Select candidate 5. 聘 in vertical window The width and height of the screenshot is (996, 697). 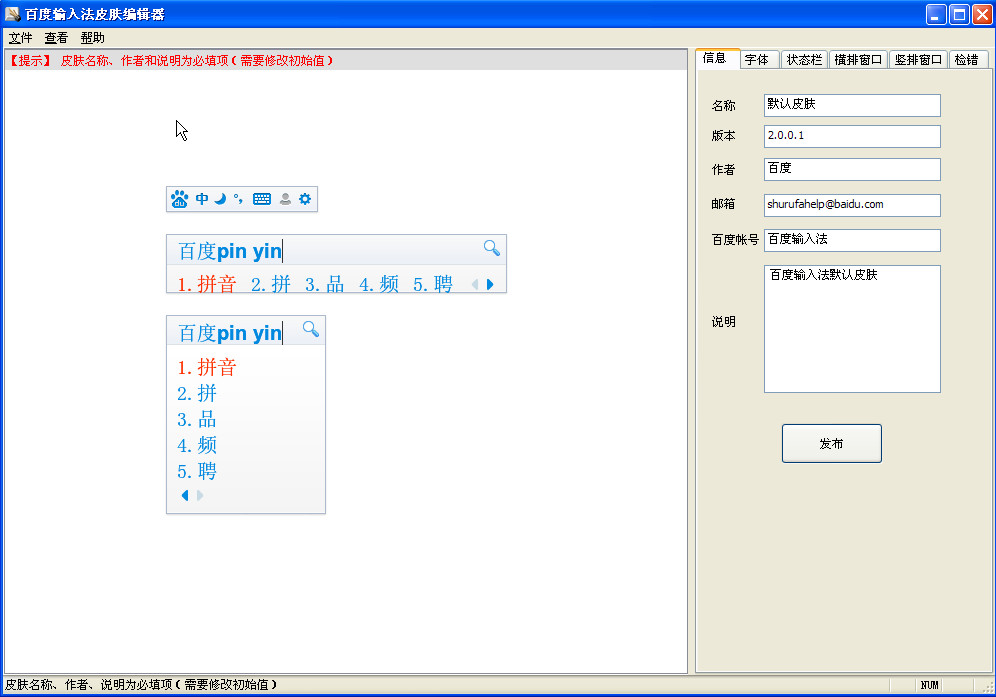click(x=197, y=471)
